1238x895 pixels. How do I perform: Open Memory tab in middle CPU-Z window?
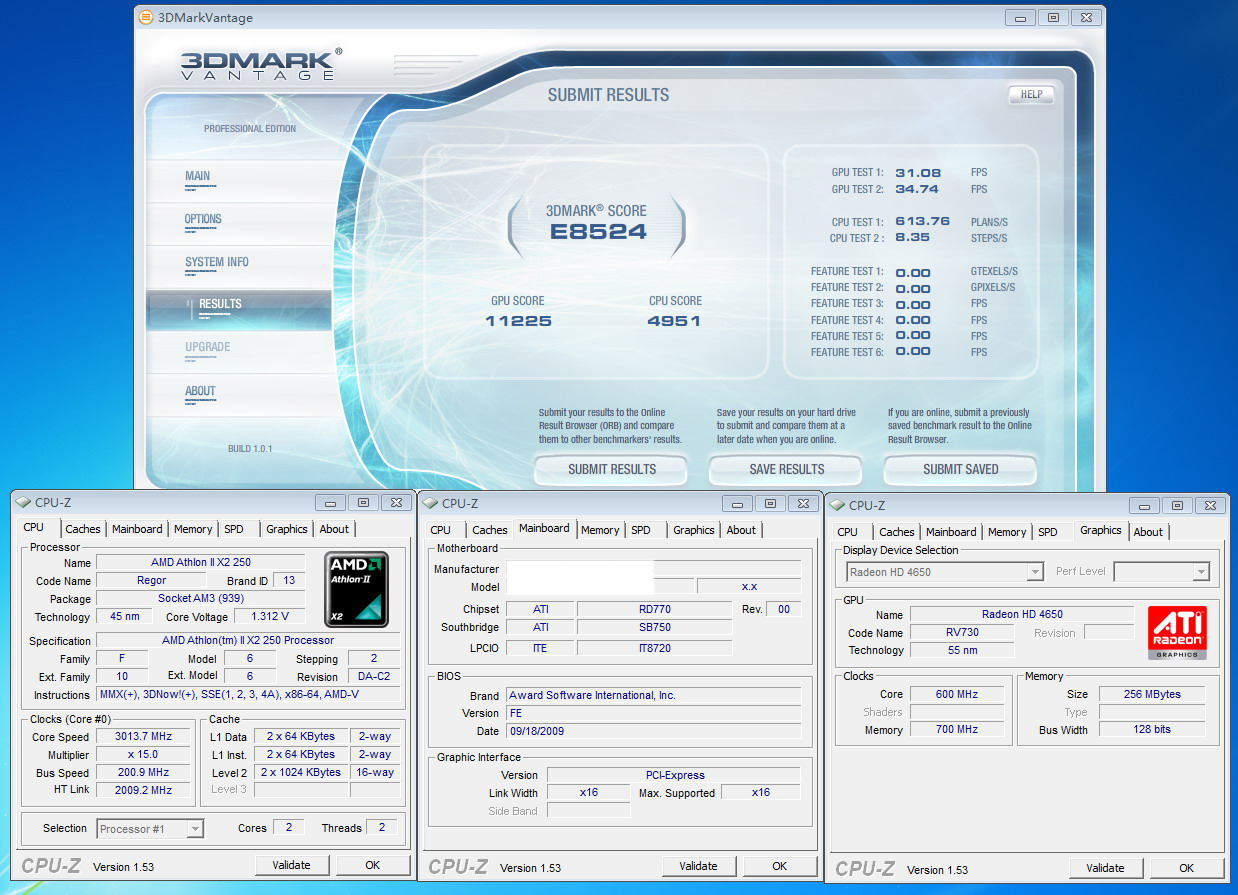600,530
